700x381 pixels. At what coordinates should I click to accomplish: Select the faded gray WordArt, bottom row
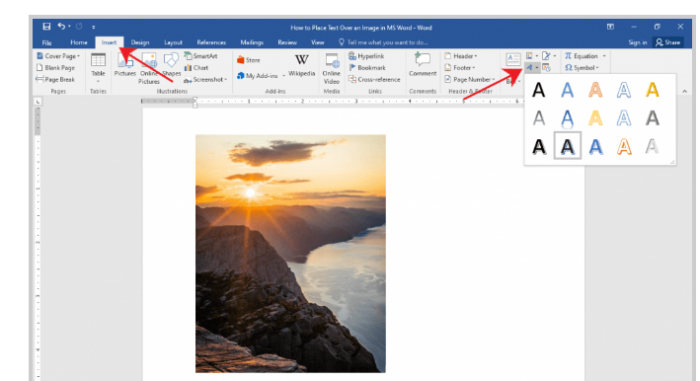[652, 147]
